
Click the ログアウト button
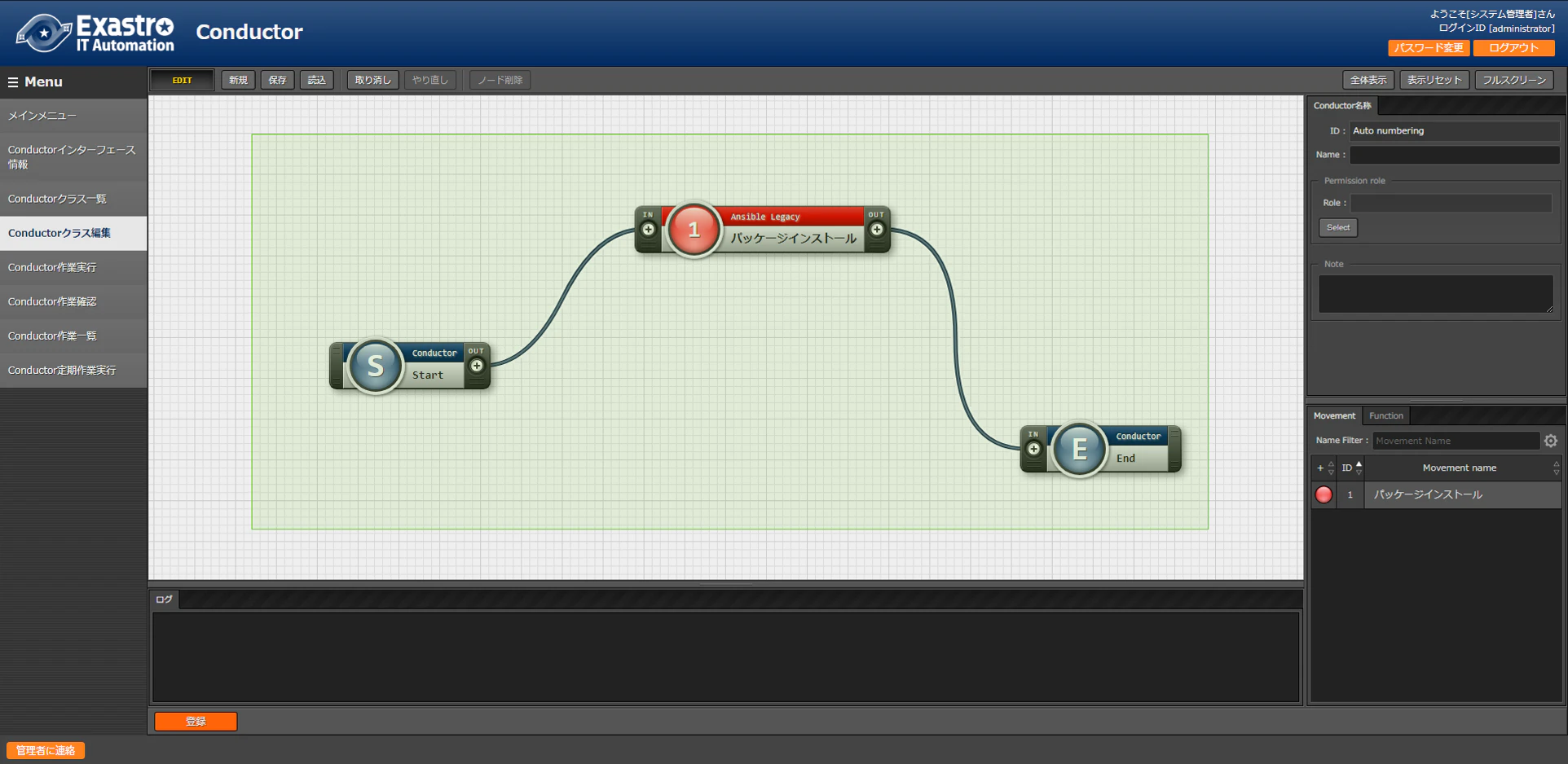1513,48
